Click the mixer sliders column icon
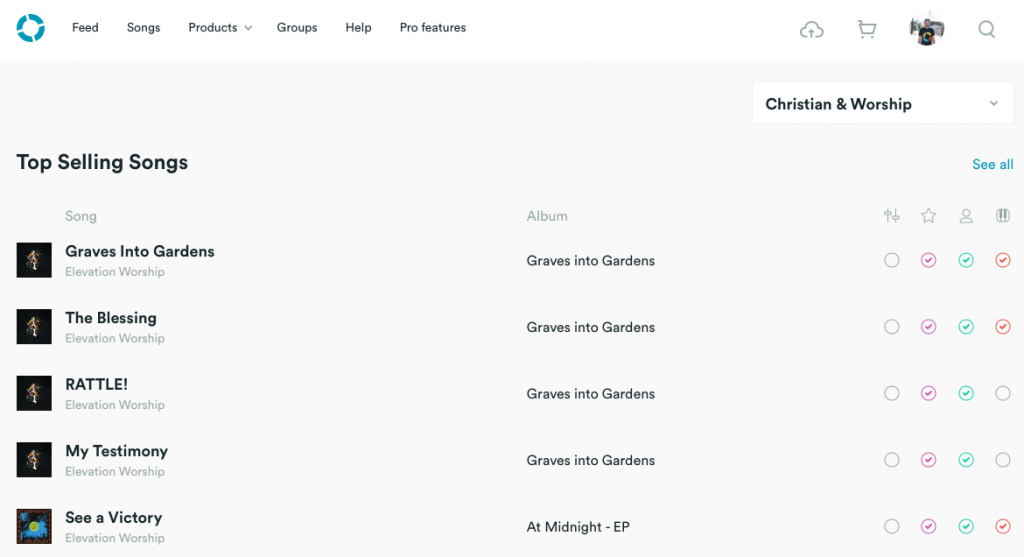 tap(891, 215)
